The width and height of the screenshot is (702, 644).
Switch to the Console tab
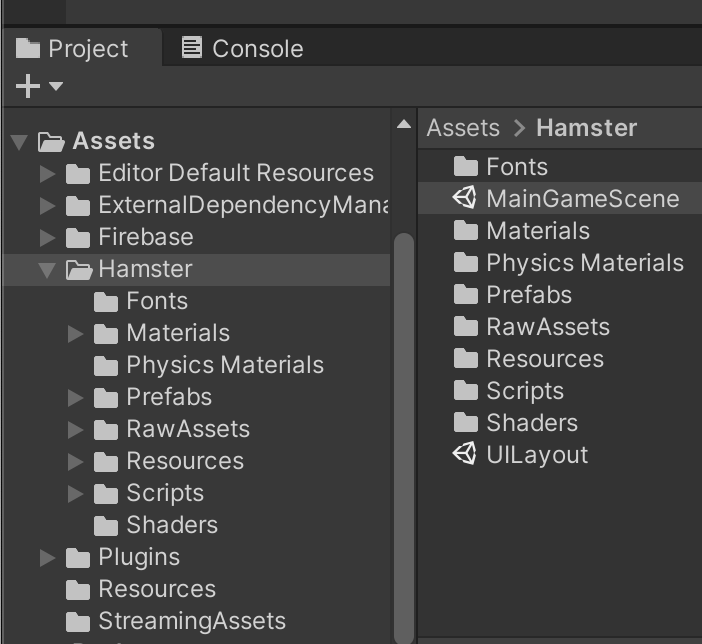coord(243,48)
